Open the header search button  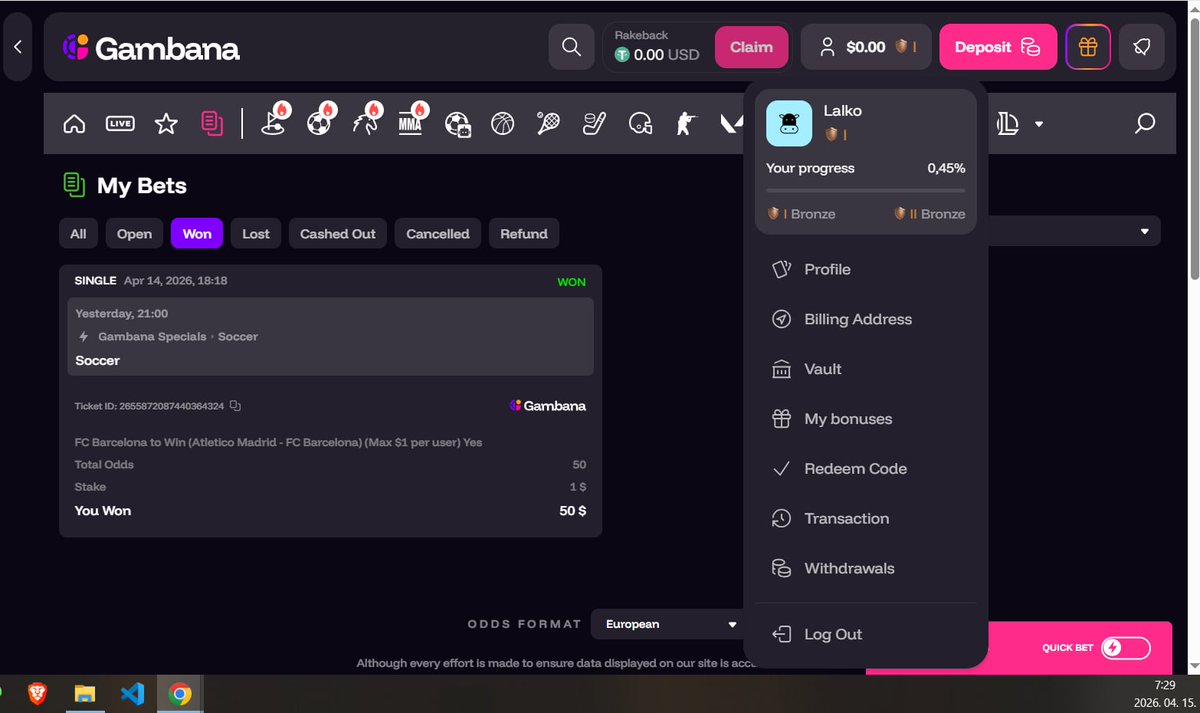point(571,47)
